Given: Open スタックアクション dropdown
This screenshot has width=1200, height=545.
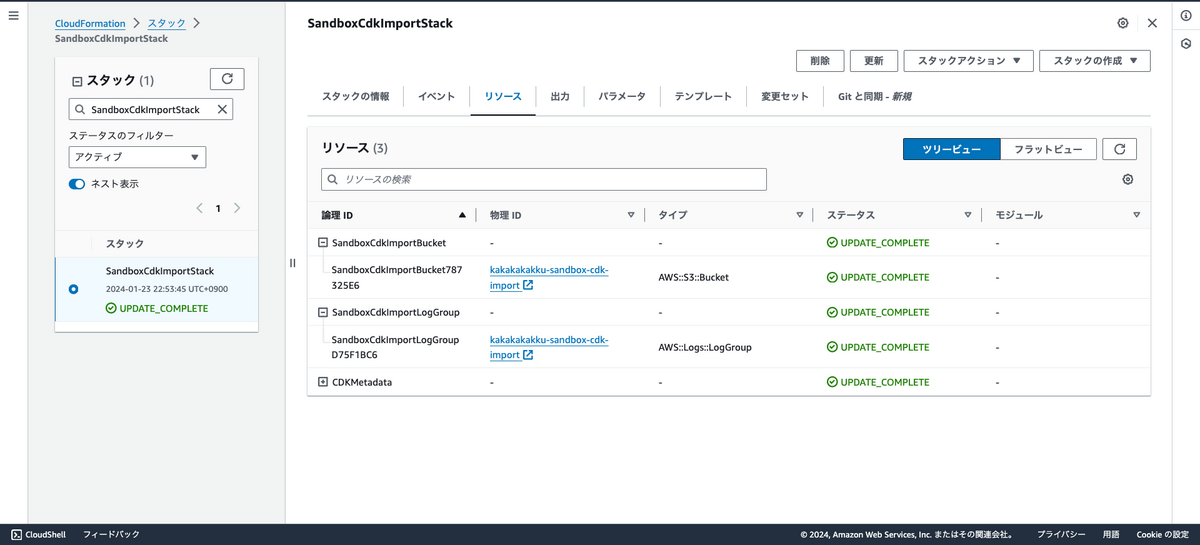Looking at the screenshot, I should [968, 61].
